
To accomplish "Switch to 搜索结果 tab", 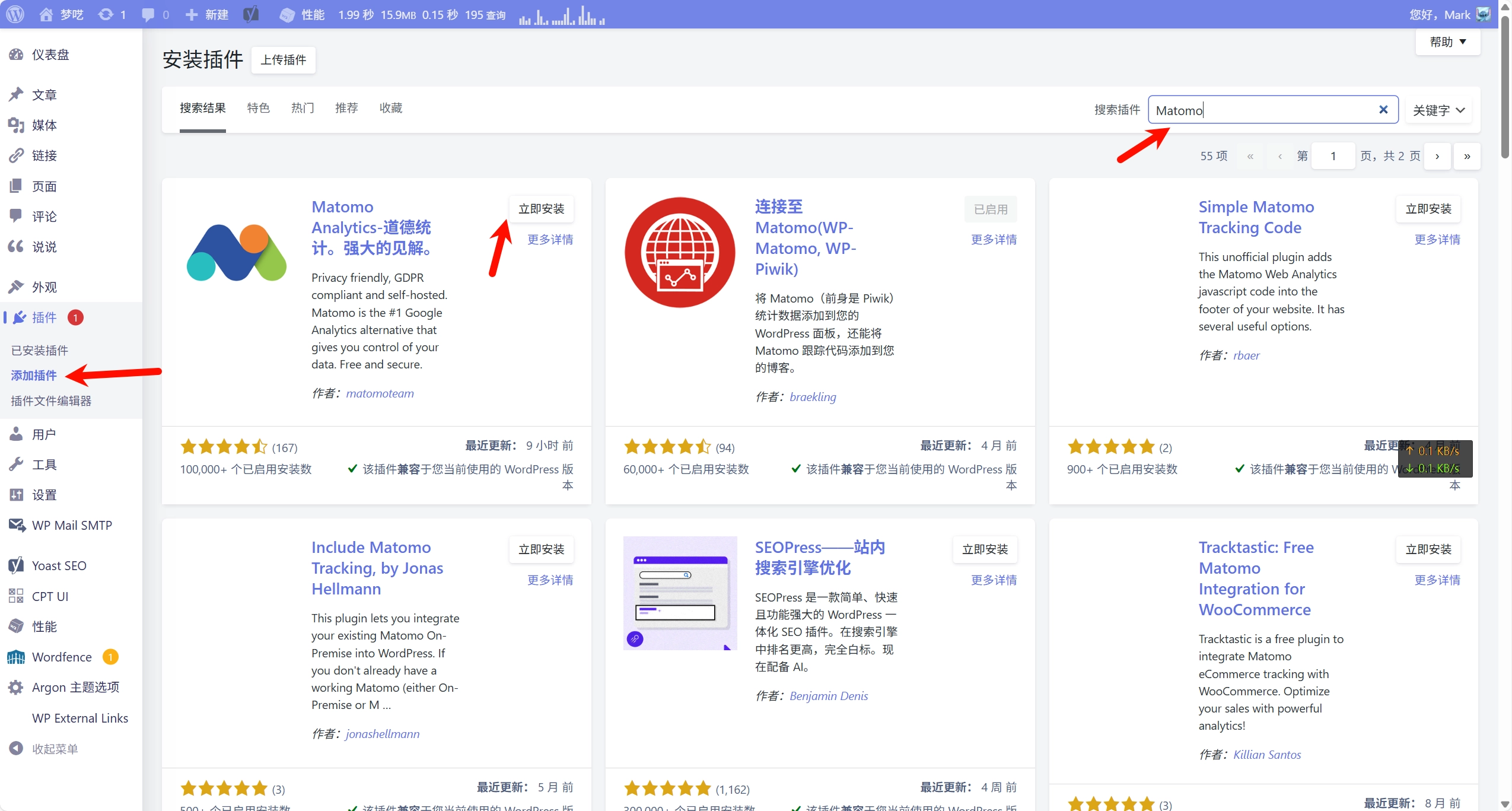I will 203,108.
